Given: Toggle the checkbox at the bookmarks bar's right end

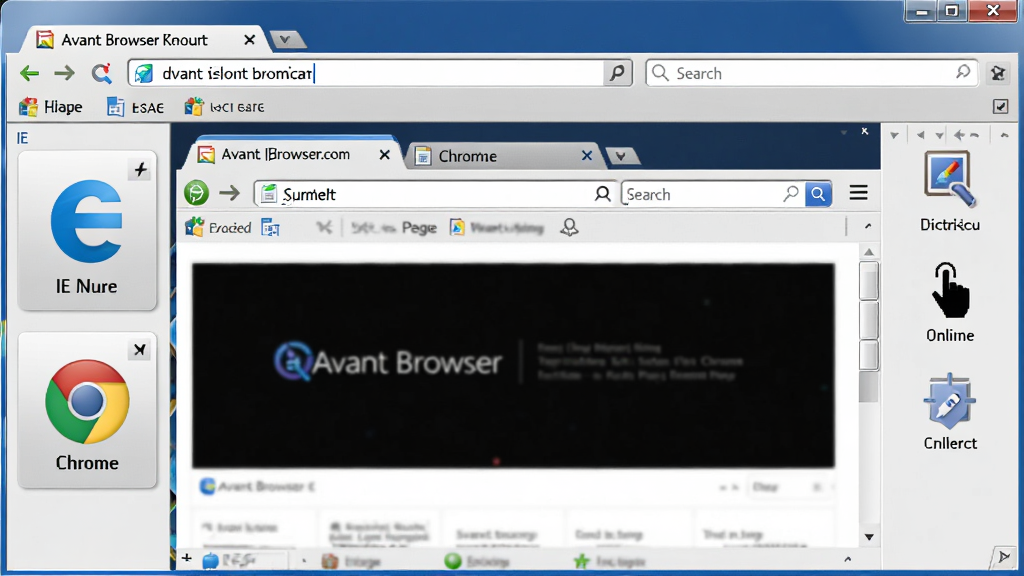Looking at the screenshot, I should click(1000, 106).
